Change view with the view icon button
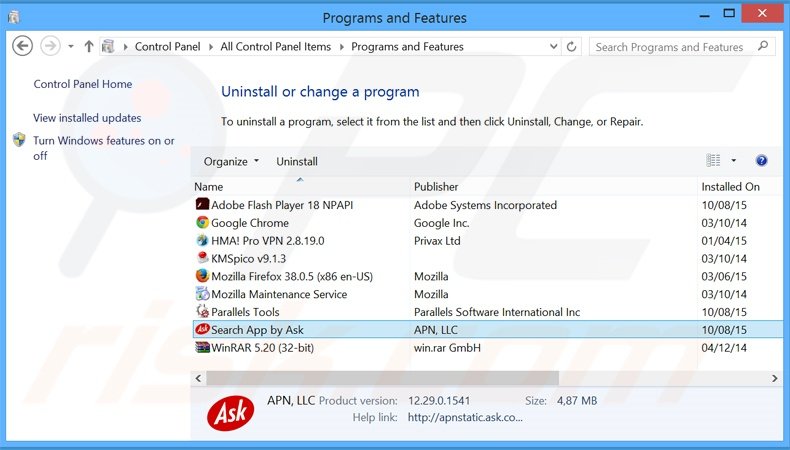Screen dimensions: 790x450 [713, 160]
